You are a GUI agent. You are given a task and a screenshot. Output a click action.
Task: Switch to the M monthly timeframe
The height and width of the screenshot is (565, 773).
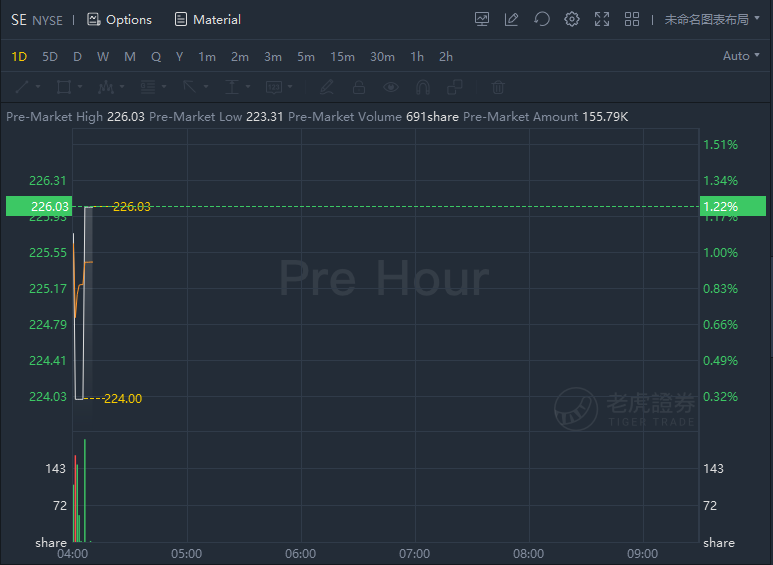point(130,57)
